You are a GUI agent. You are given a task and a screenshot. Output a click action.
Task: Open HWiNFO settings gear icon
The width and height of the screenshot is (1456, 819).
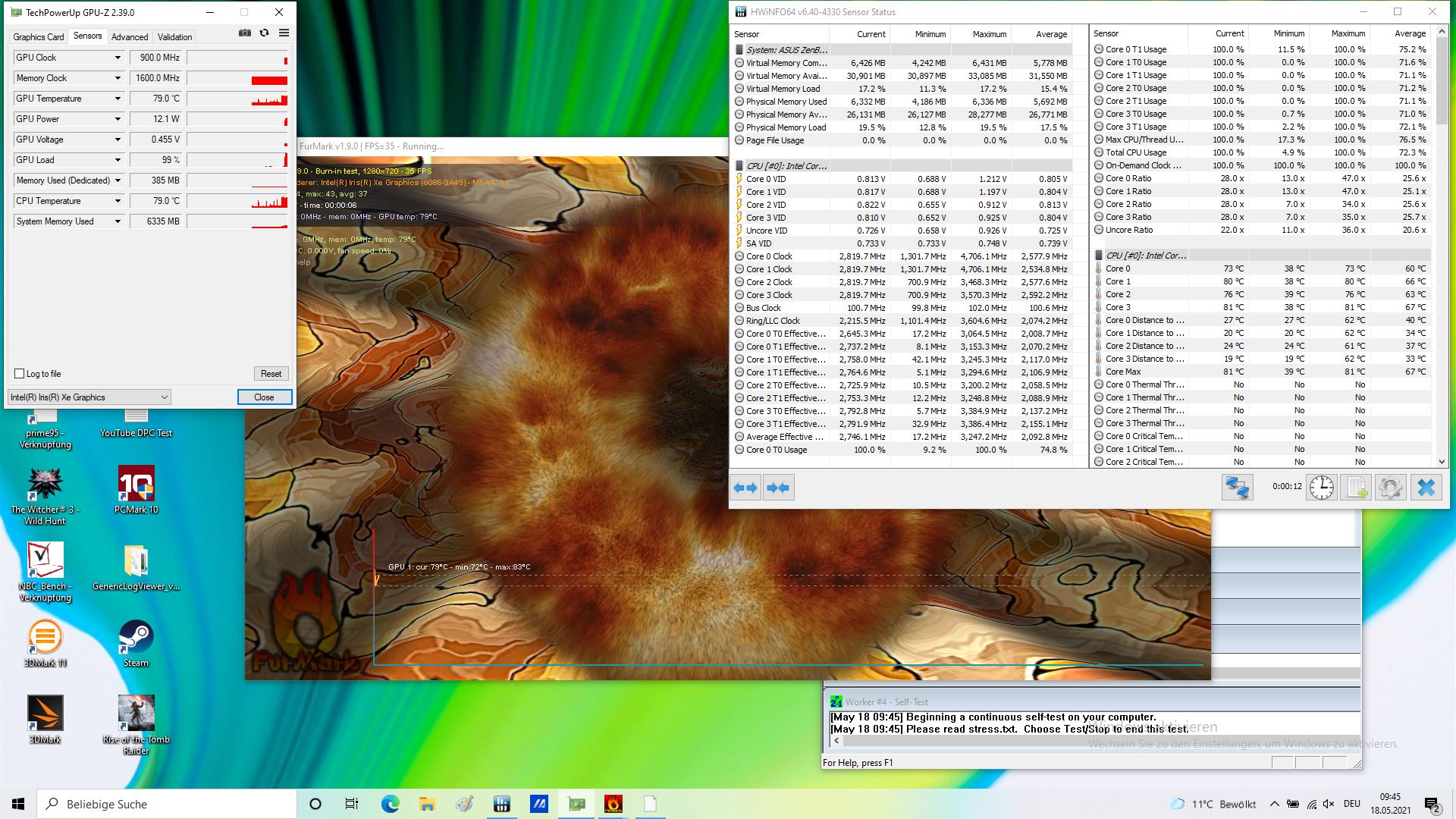tap(1391, 488)
